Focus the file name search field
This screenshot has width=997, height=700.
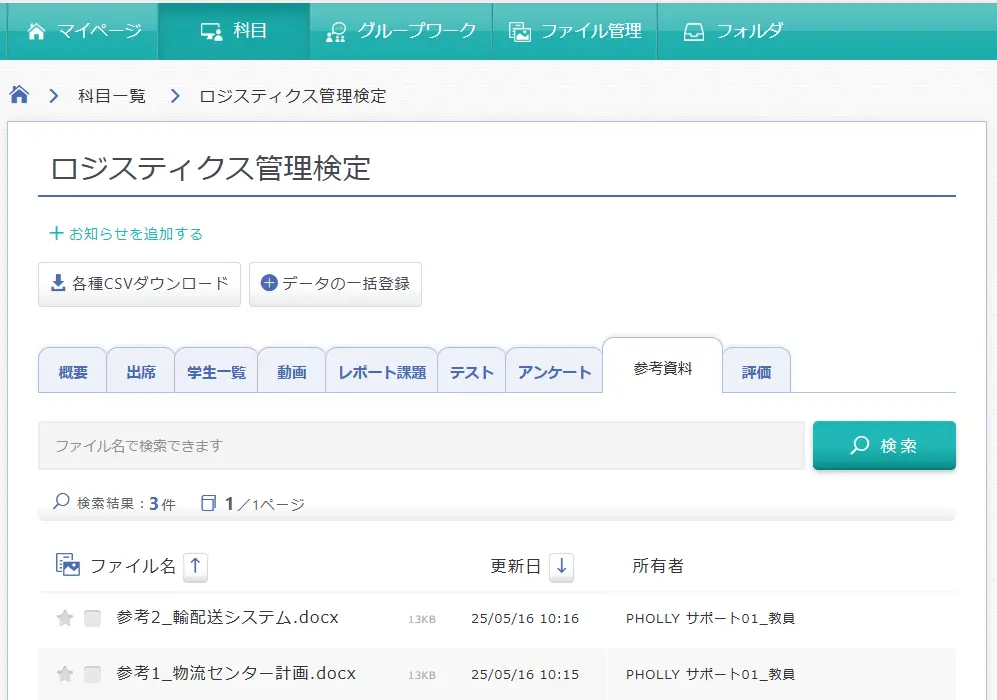422,446
